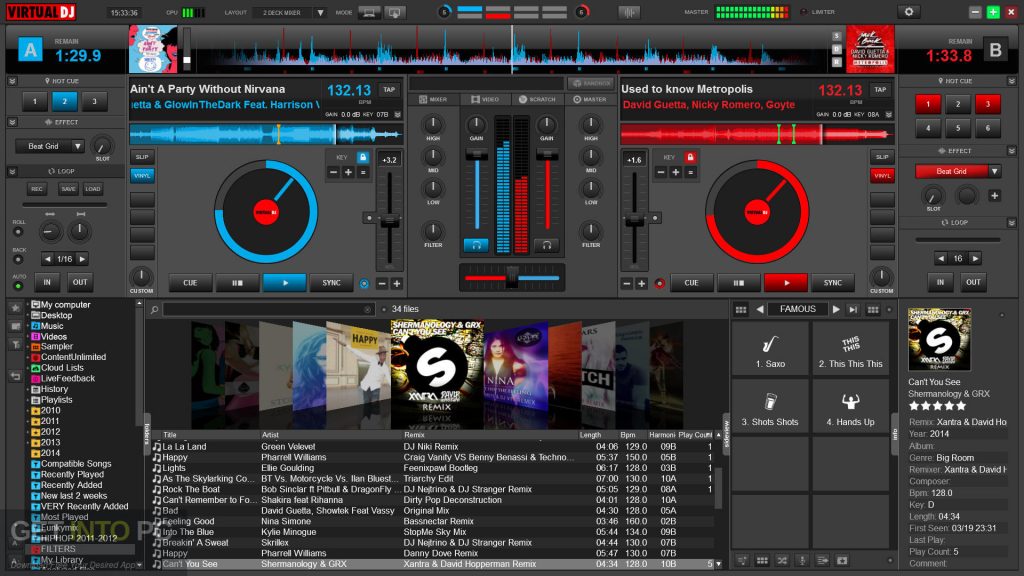Screen dimensions: 1024x576
Task: Toggle the ROLL loop option on deck A
Action: coord(18,232)
